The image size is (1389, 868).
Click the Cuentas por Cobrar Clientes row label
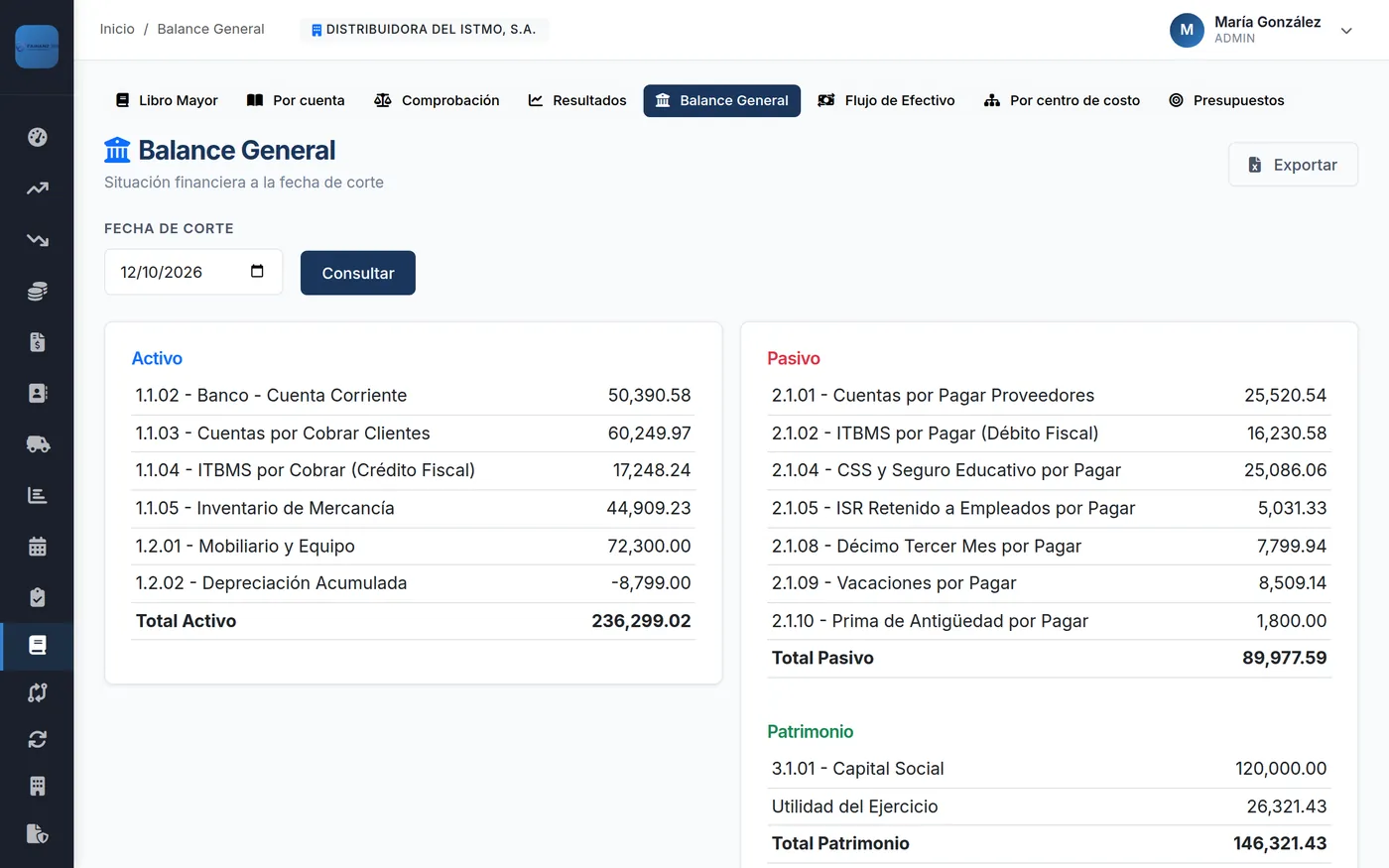pos(283,433)
